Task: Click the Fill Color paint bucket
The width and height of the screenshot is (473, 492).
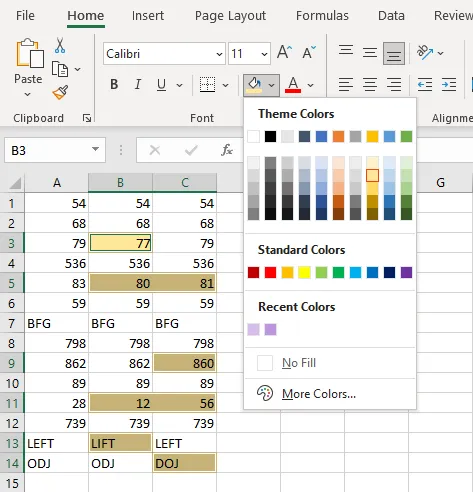Action: (255, 85)
